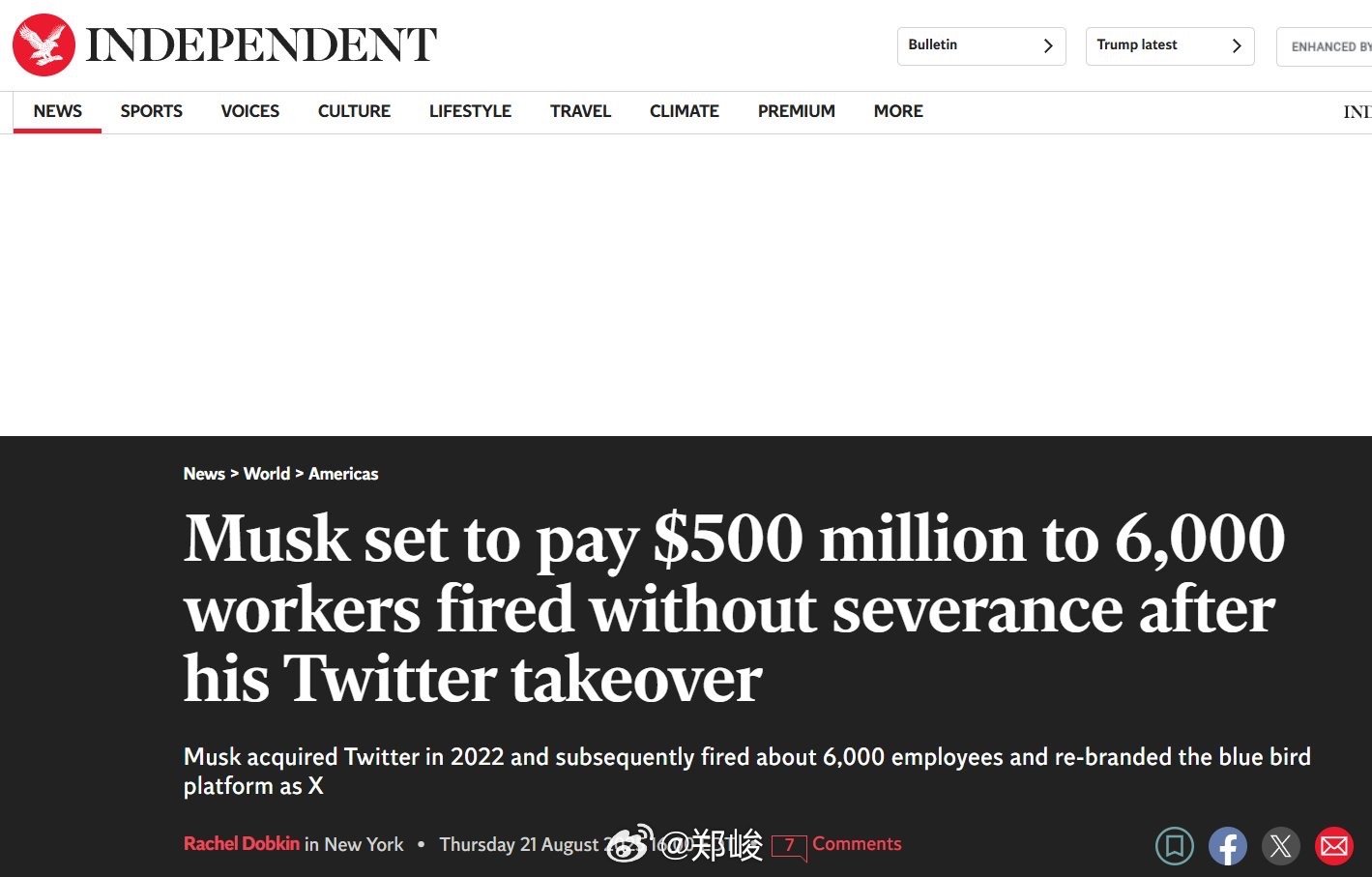Click the Americas breadcrumb link
The height and width of the screenshot is (877, 1372).
tap(343, 474)
